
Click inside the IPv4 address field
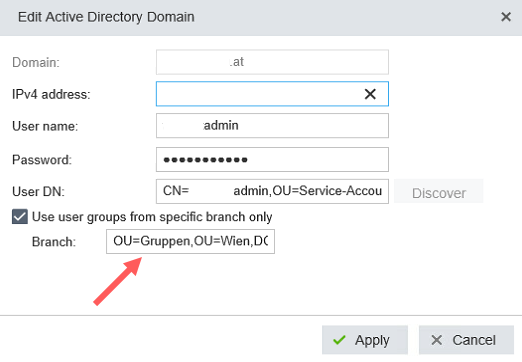(272, 94)
